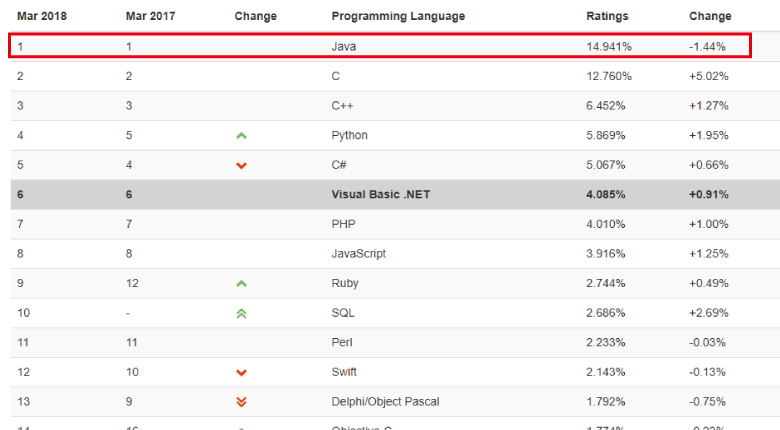Click the 12.760% rating for C

click(609, 76)
